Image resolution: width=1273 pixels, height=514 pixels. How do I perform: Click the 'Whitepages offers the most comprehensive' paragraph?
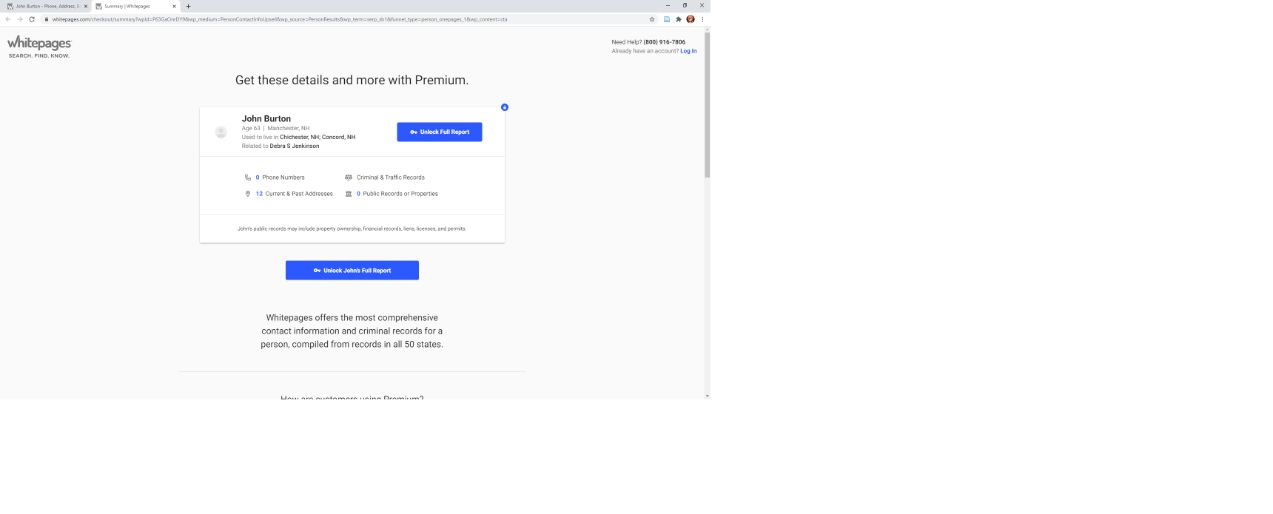(352, 331)
